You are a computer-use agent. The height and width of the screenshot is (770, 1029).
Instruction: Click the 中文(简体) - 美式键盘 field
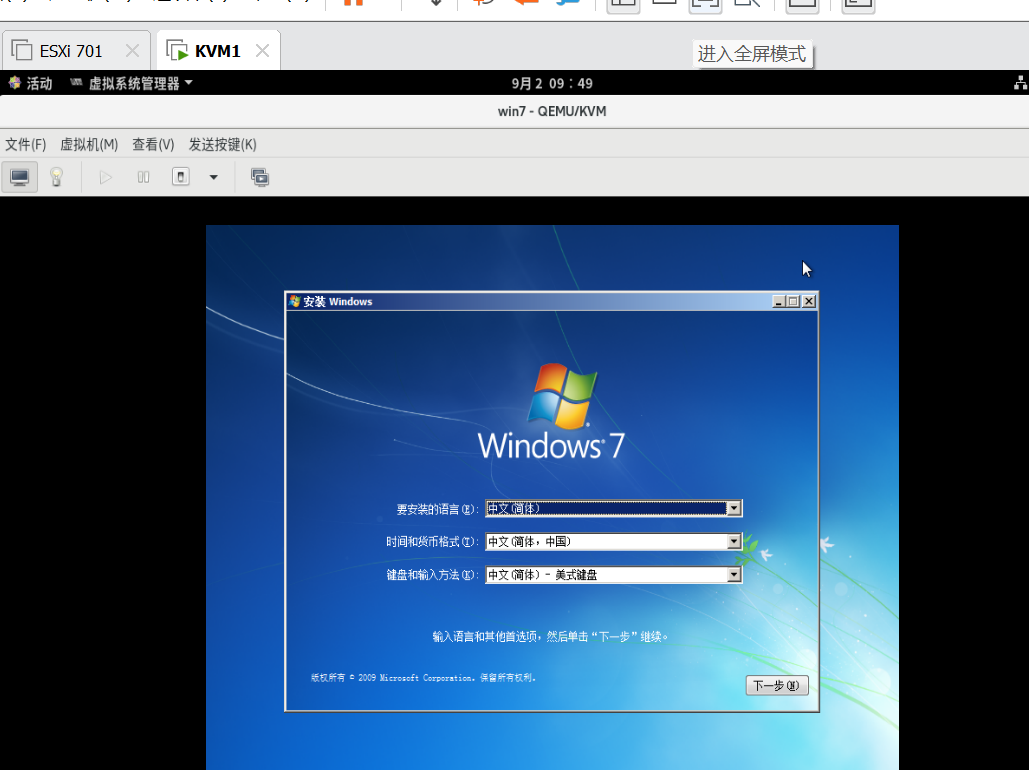click(x=614, y=575)
